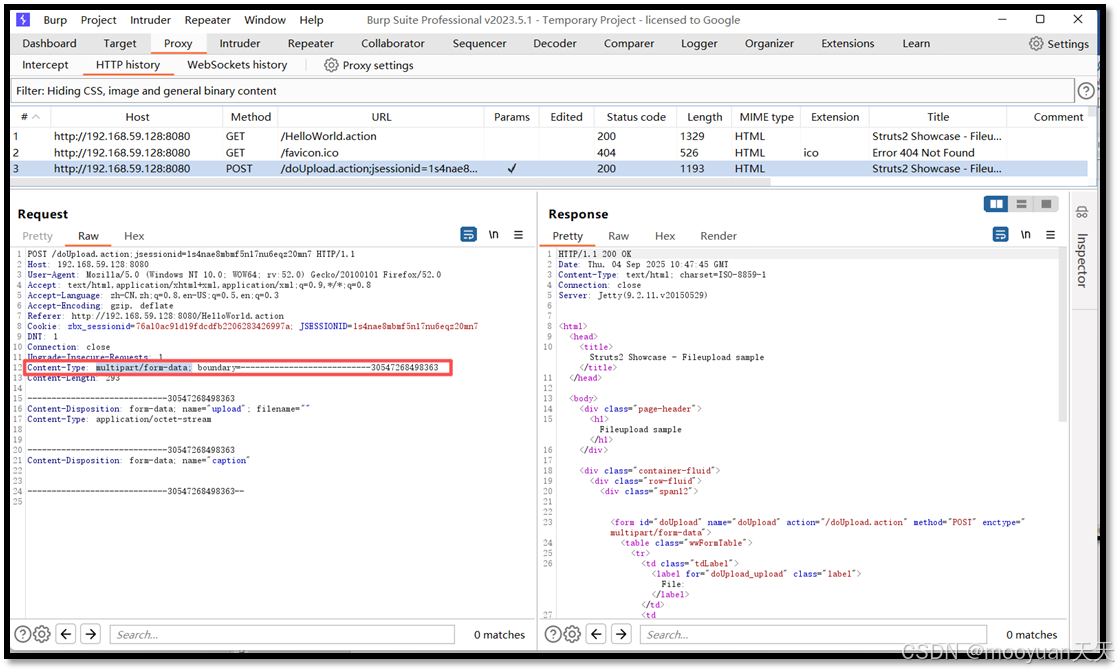1119x672 pixels.
Task: Click the Response pane vertical scrollbar
Action: [x=1063, y=335]
